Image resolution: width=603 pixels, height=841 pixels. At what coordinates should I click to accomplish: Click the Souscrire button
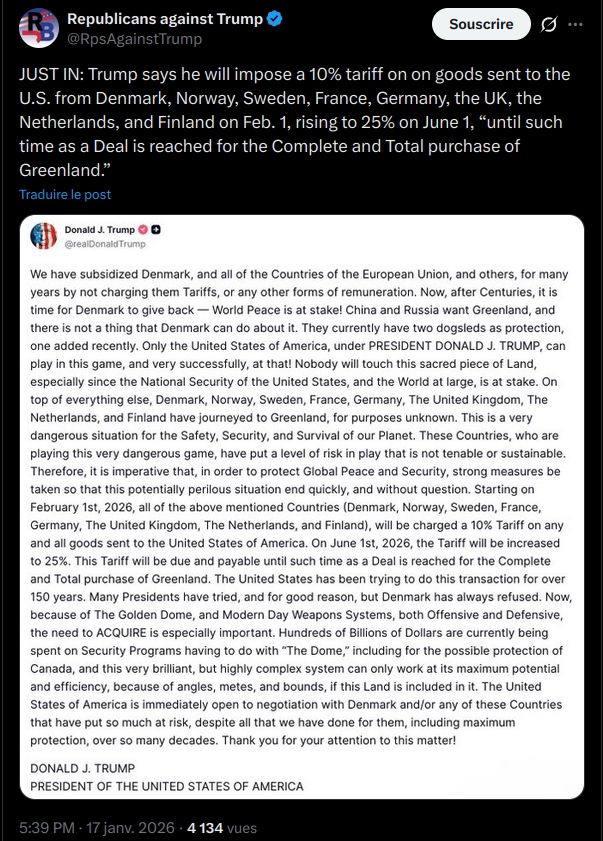[481, 24]
